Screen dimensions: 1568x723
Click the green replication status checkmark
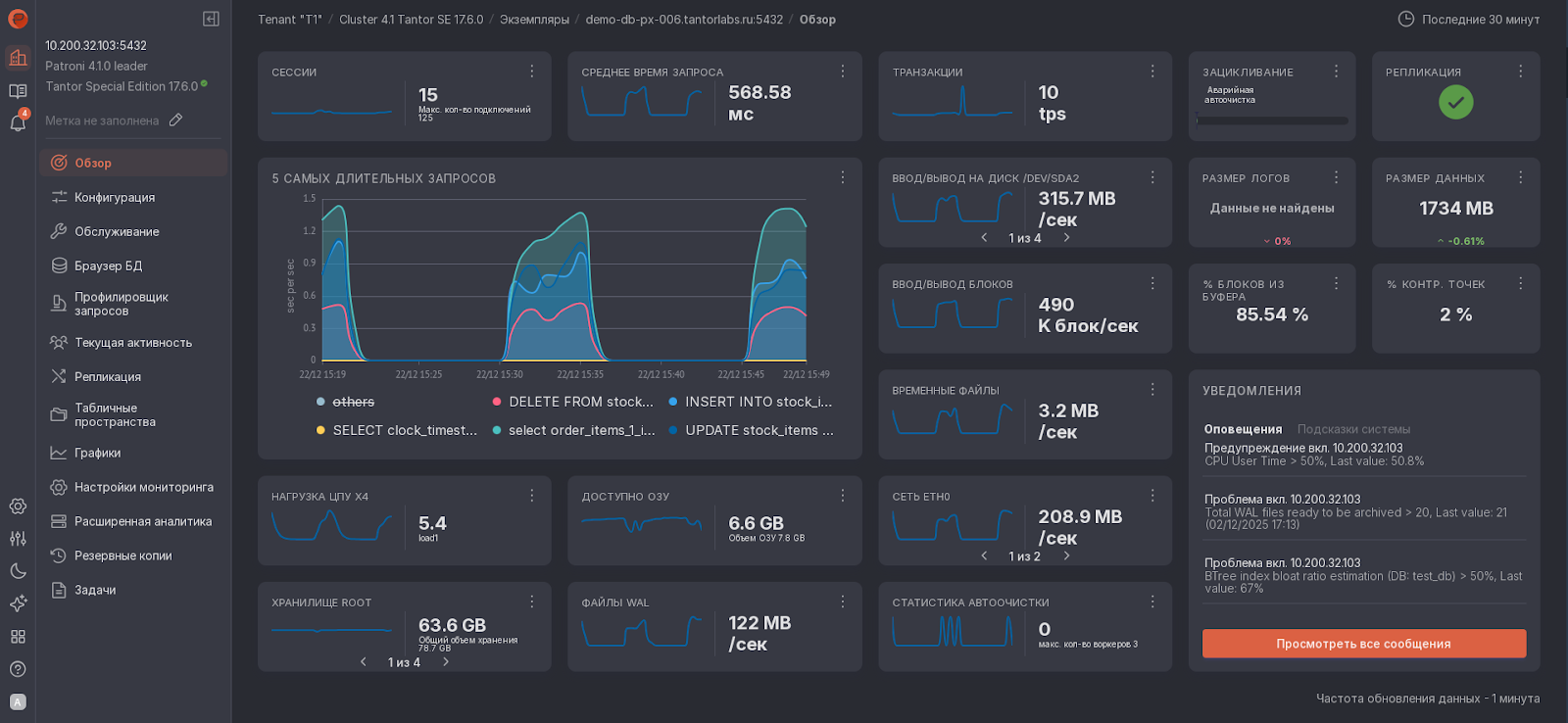pyautogui.click(x=1455, y=102)
